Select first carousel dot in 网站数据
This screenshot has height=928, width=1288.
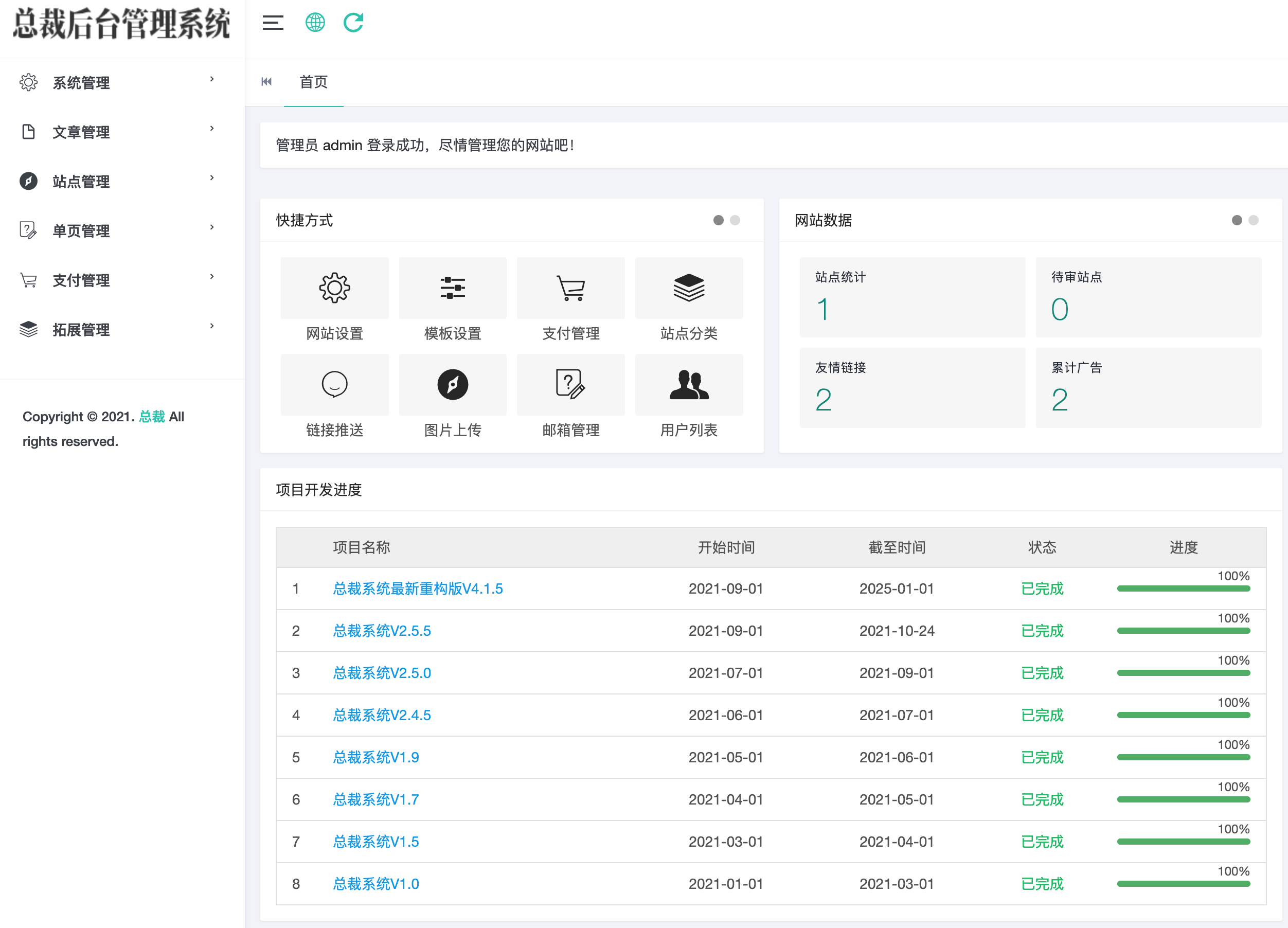point(1237,220)
